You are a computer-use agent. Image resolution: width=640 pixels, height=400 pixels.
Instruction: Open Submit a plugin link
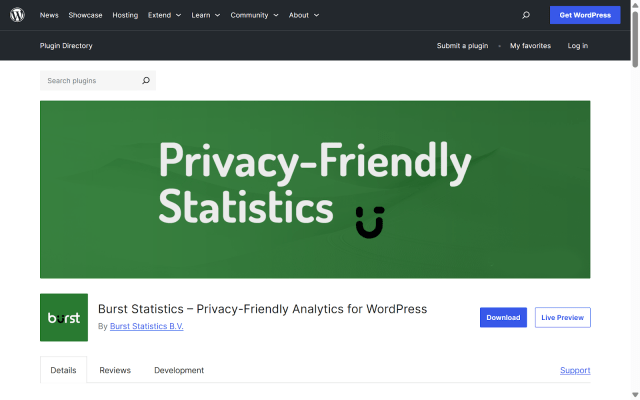462,46
